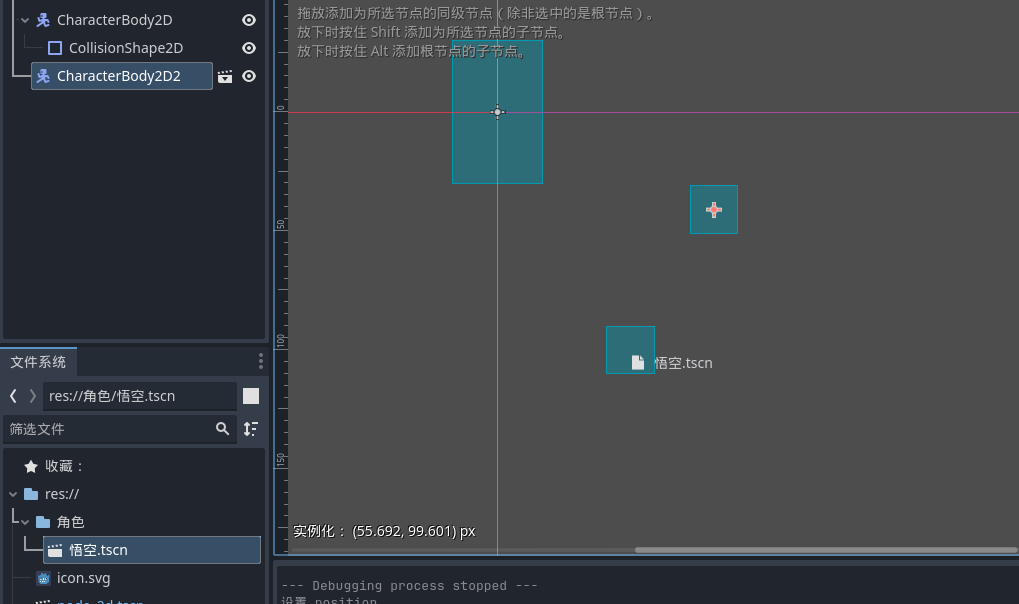Switch to the 文件系统 tab
The height and width of the screenshot is (604, 1019).
[38, 362]
